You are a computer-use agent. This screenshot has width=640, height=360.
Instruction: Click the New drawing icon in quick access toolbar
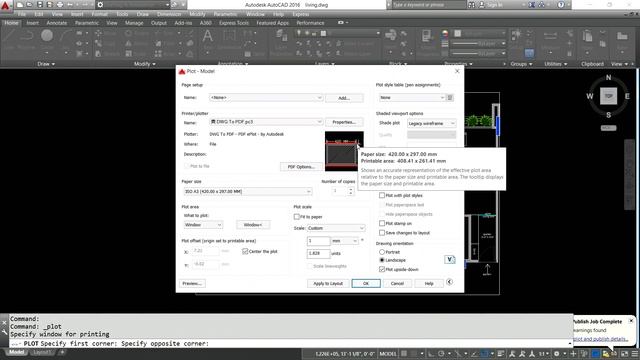[20, 5]
